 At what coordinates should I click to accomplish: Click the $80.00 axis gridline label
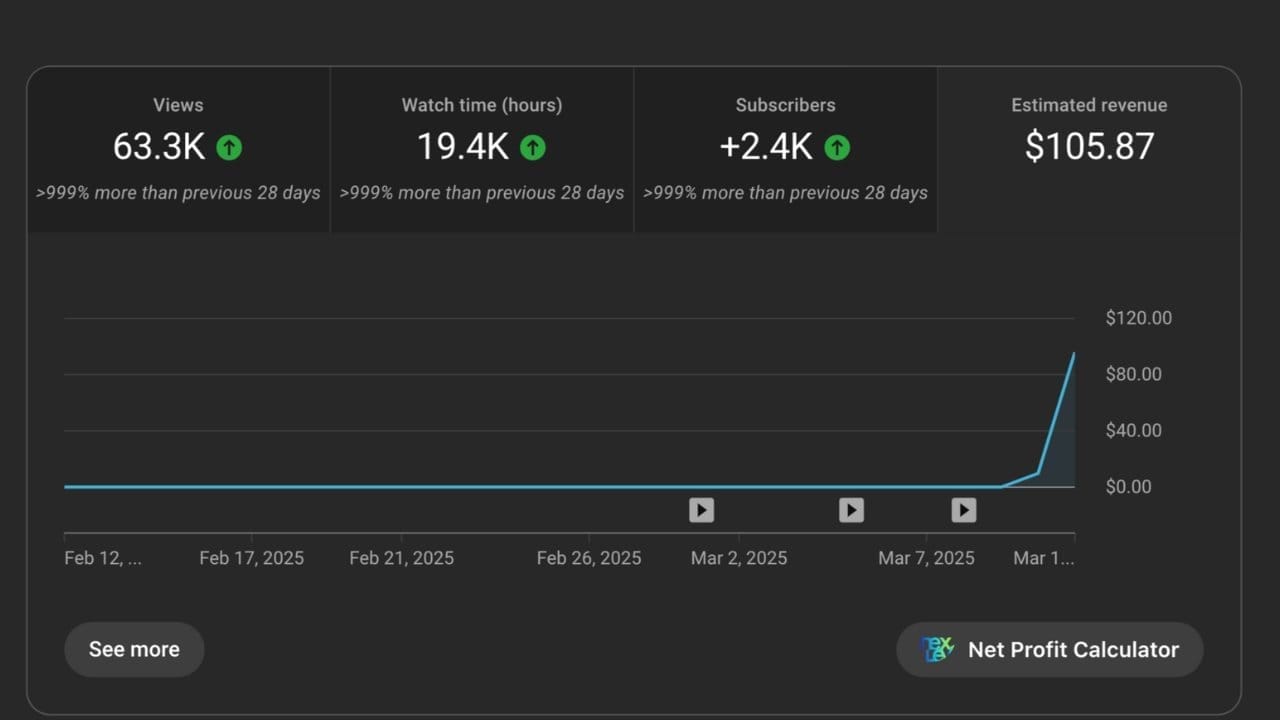(1134, 374)
